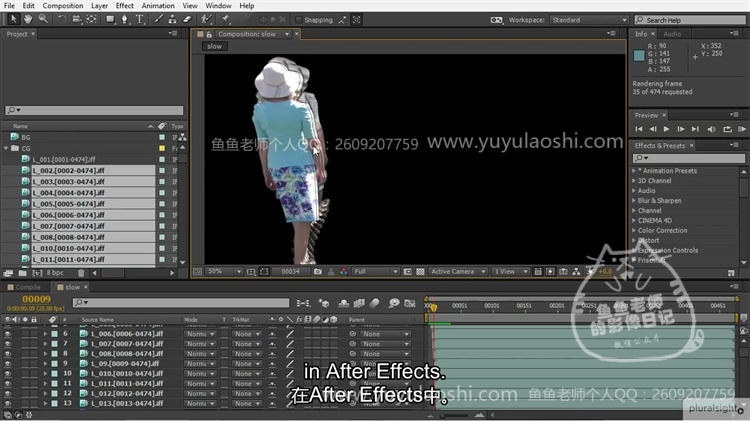Click current time 00034 in viewer
Image resolution: width=750 pixels, height=421 pixels.
[290, 272]
